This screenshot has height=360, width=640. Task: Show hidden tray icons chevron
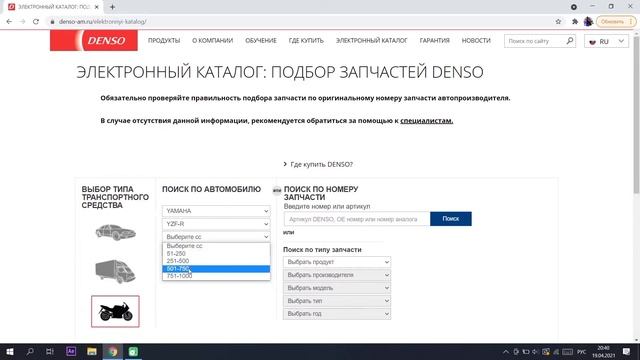[506, 351]
